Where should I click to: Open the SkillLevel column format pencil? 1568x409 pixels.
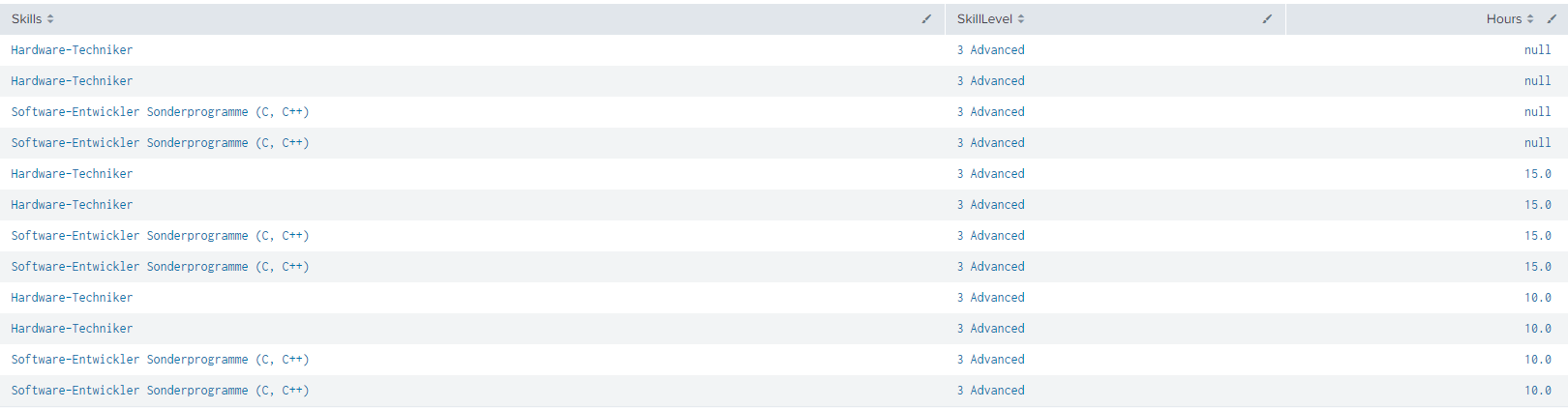1267,19
